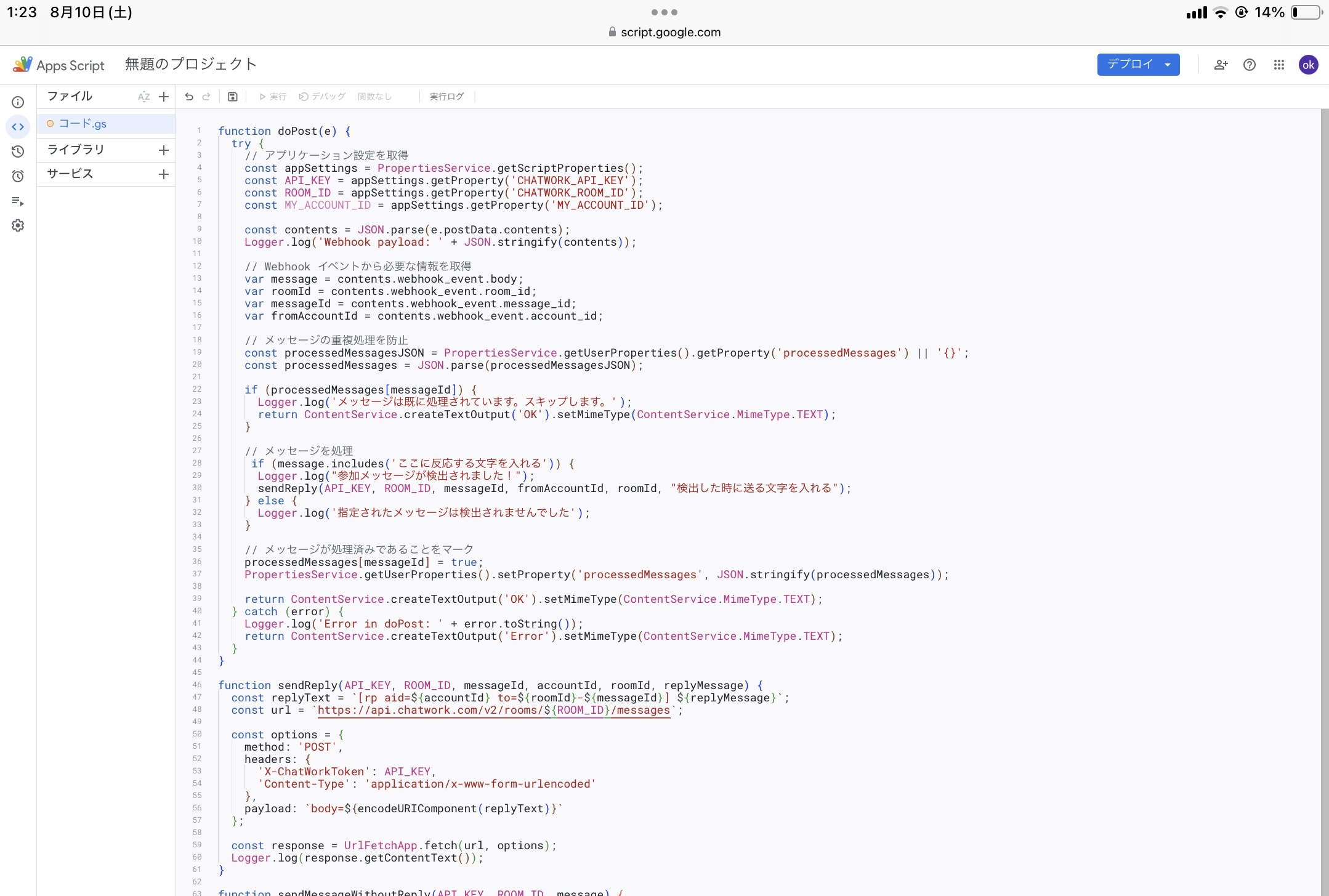Open the code Editor in the sidebar

(18, 127)
